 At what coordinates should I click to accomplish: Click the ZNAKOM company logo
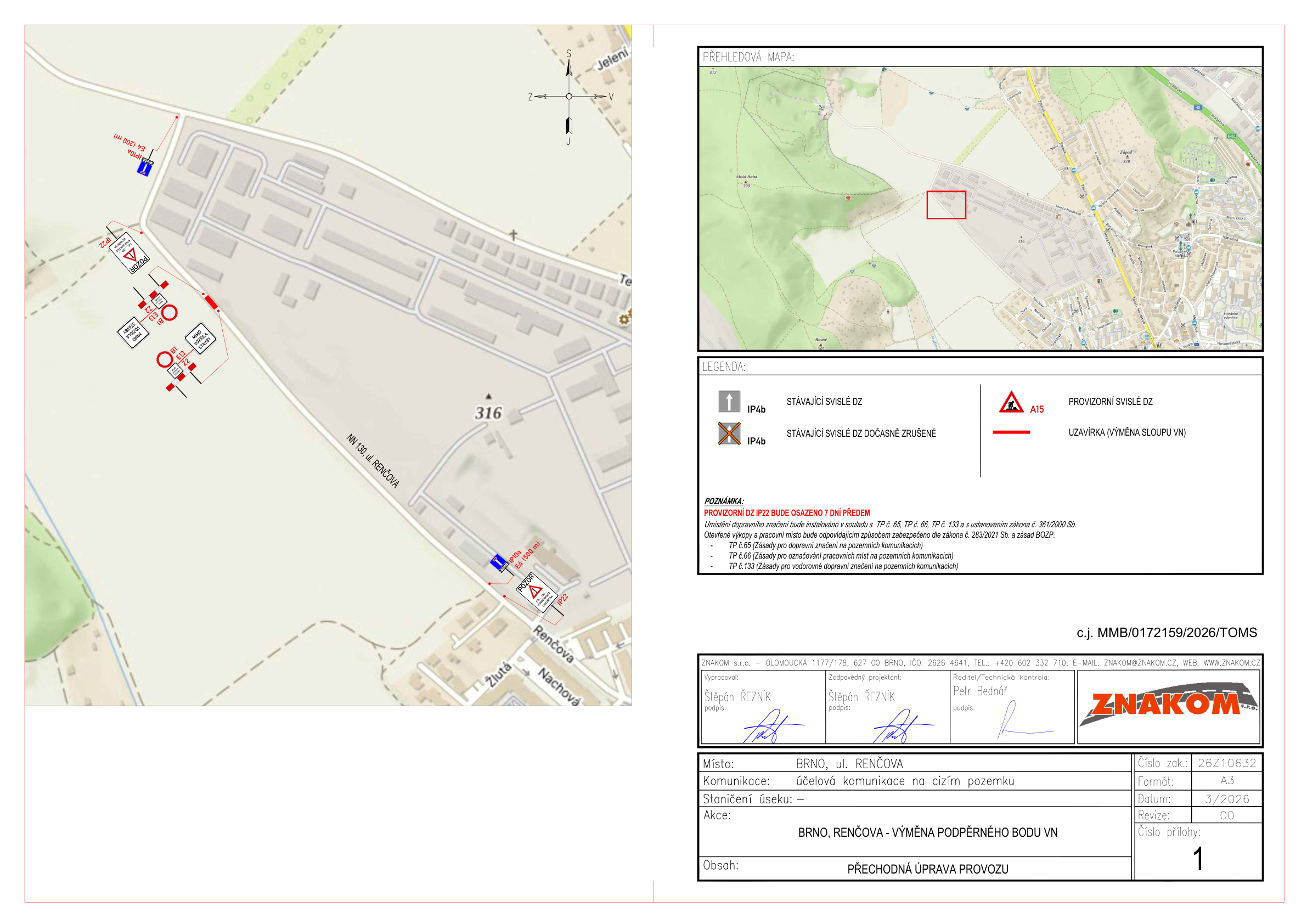pyautogui.click(x=1168, y=705)
